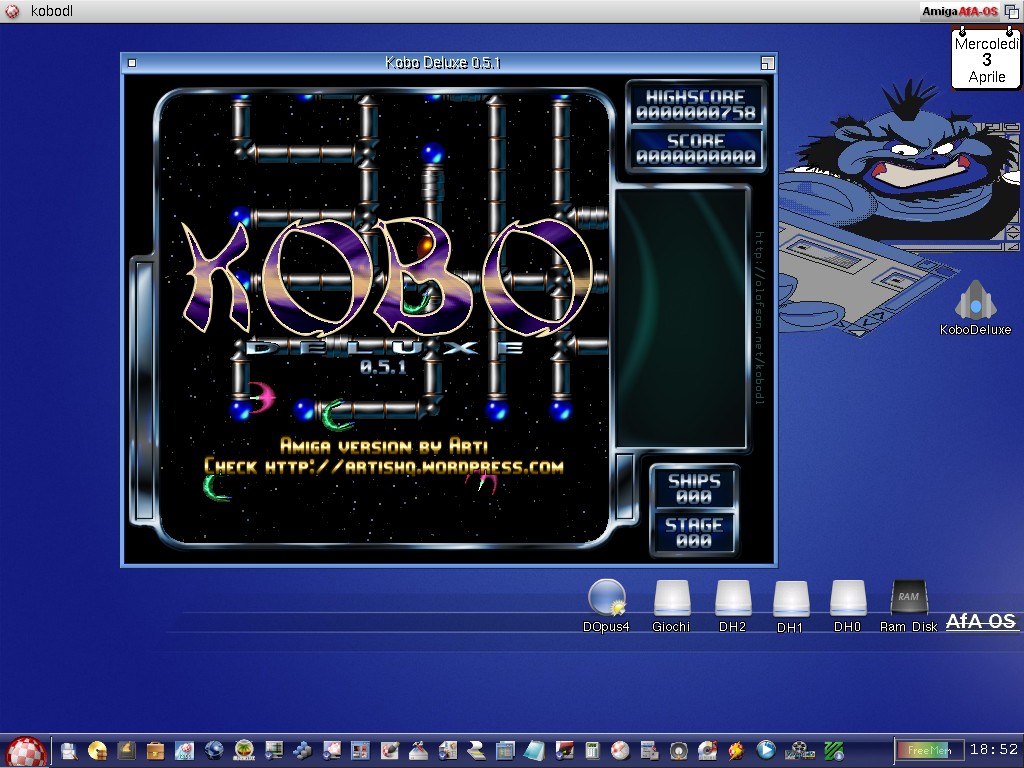
Task: Click the Mercoledì 3 Aprile calendar widget
Action: [986, 59]
